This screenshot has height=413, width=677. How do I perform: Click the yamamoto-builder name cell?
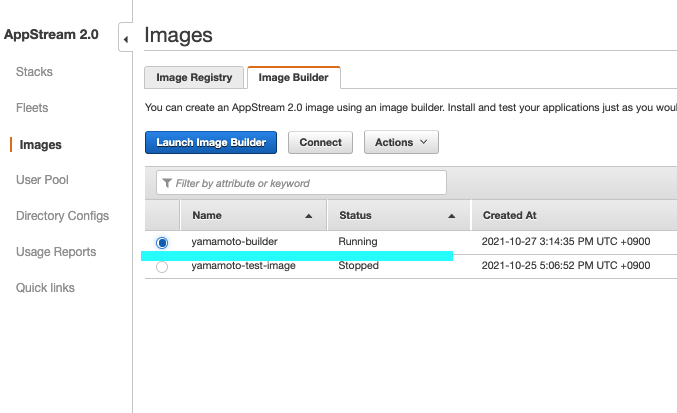pos(234,241)
